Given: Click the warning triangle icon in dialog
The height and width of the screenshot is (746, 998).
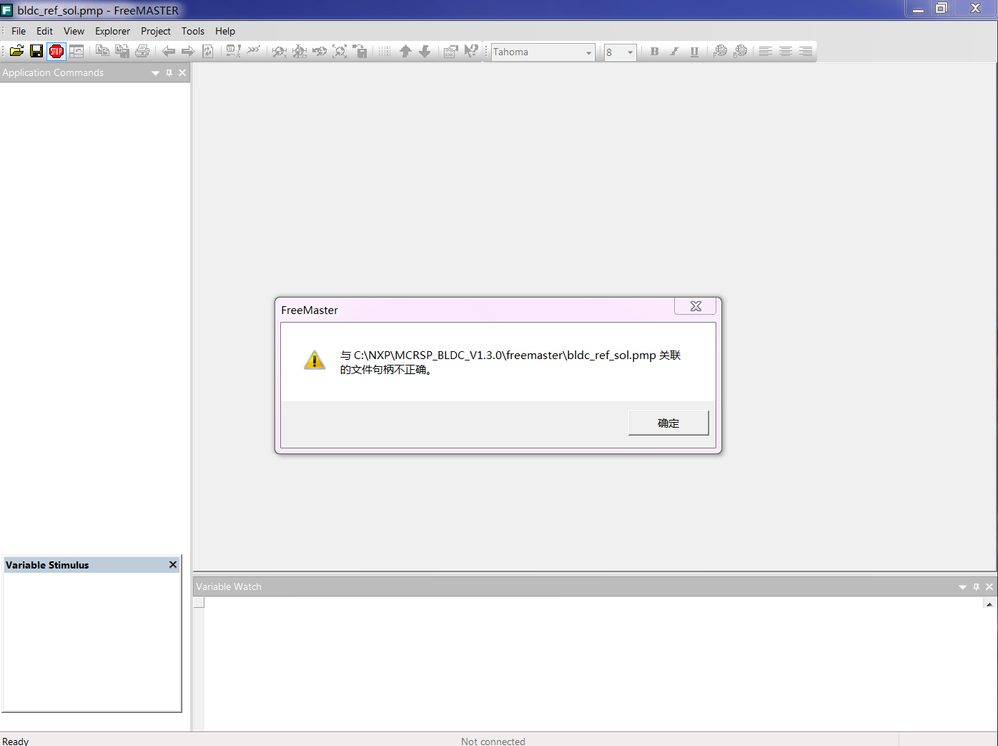Looking at the screenshot, I should 314,360.
